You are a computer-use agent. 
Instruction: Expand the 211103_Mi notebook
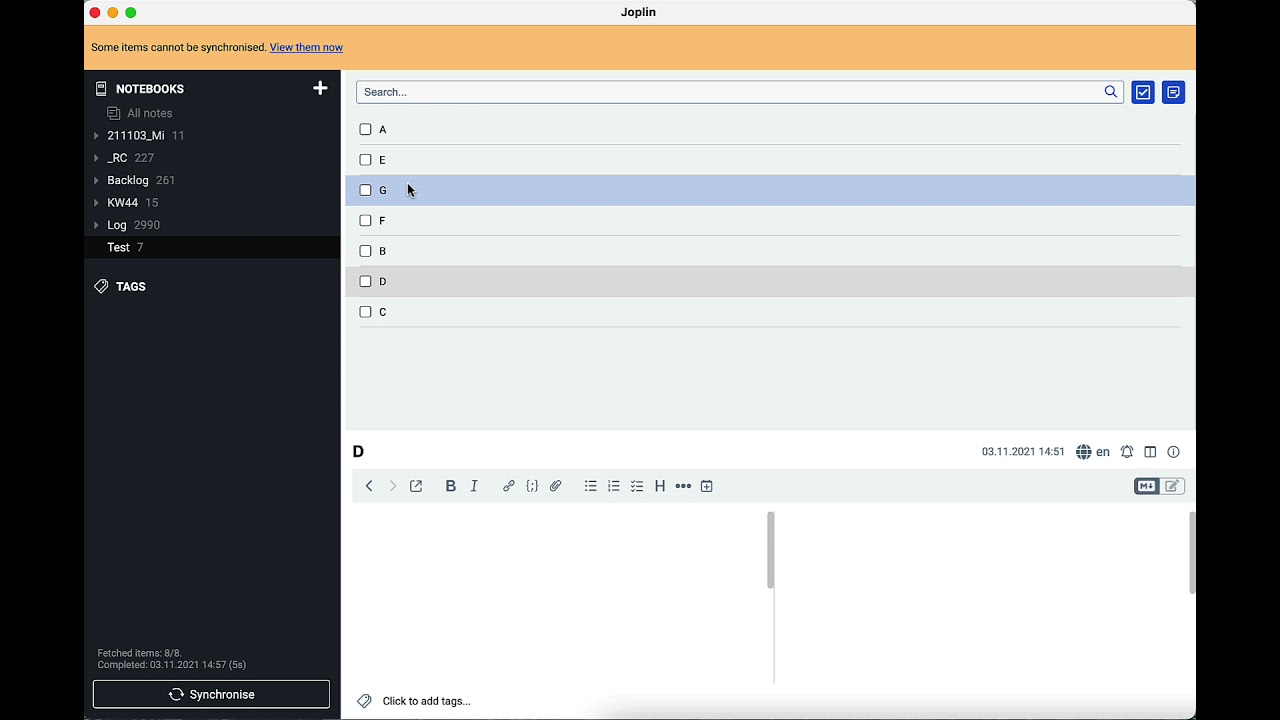[x=96, y=136]
